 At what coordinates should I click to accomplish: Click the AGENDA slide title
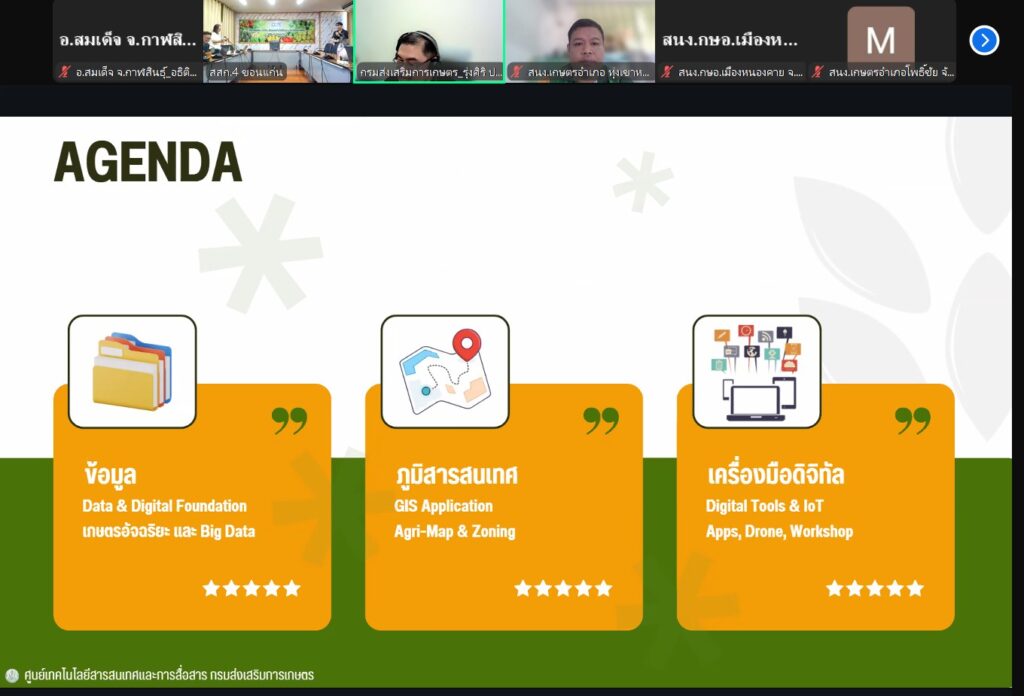coord(148,162)
